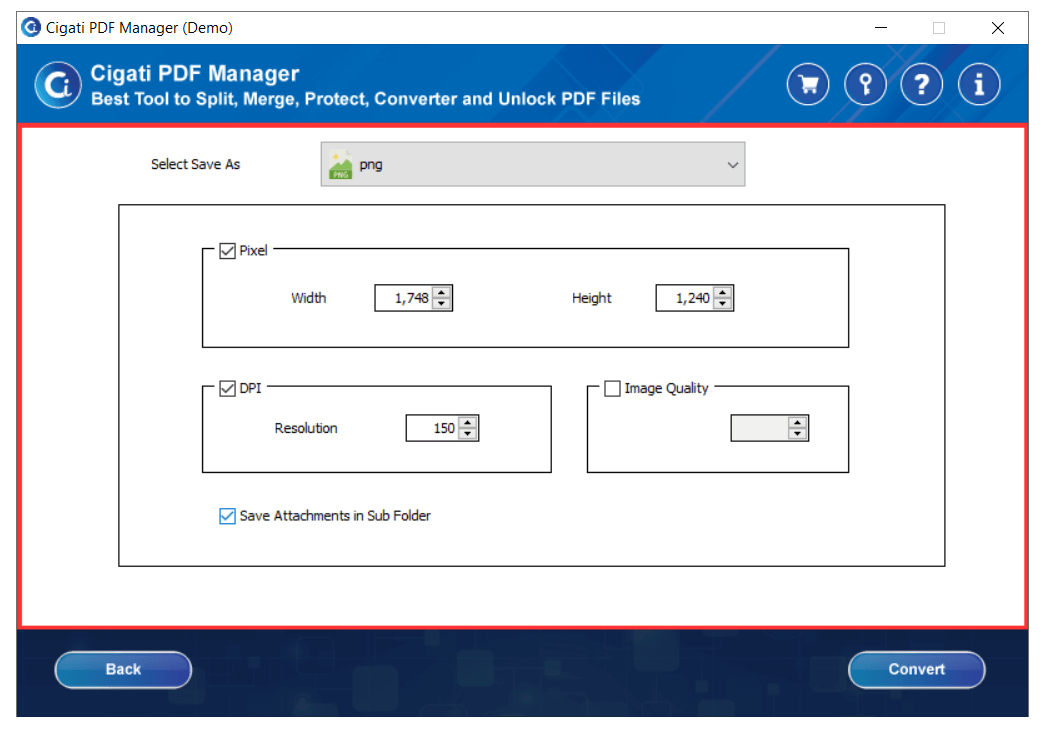
Task: Uncheck the Pixel checkbox
Action: pos(227,251)
